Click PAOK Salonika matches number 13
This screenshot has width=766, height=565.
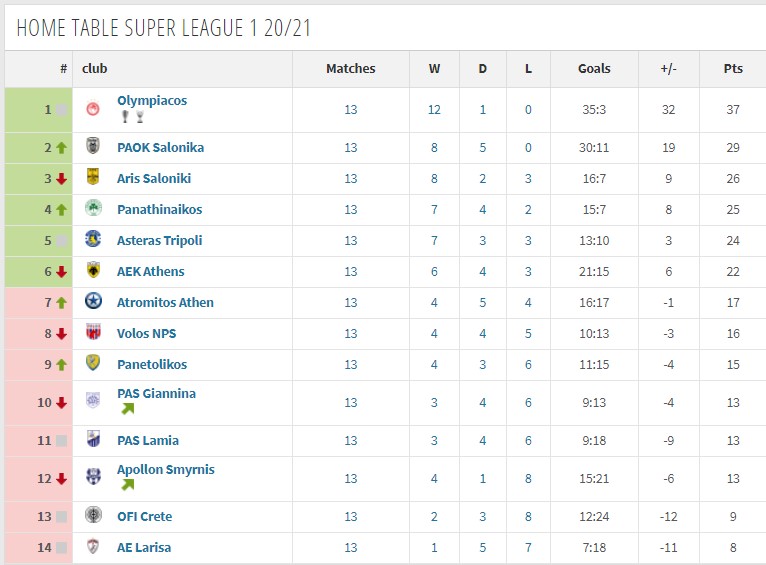[351, 147]
